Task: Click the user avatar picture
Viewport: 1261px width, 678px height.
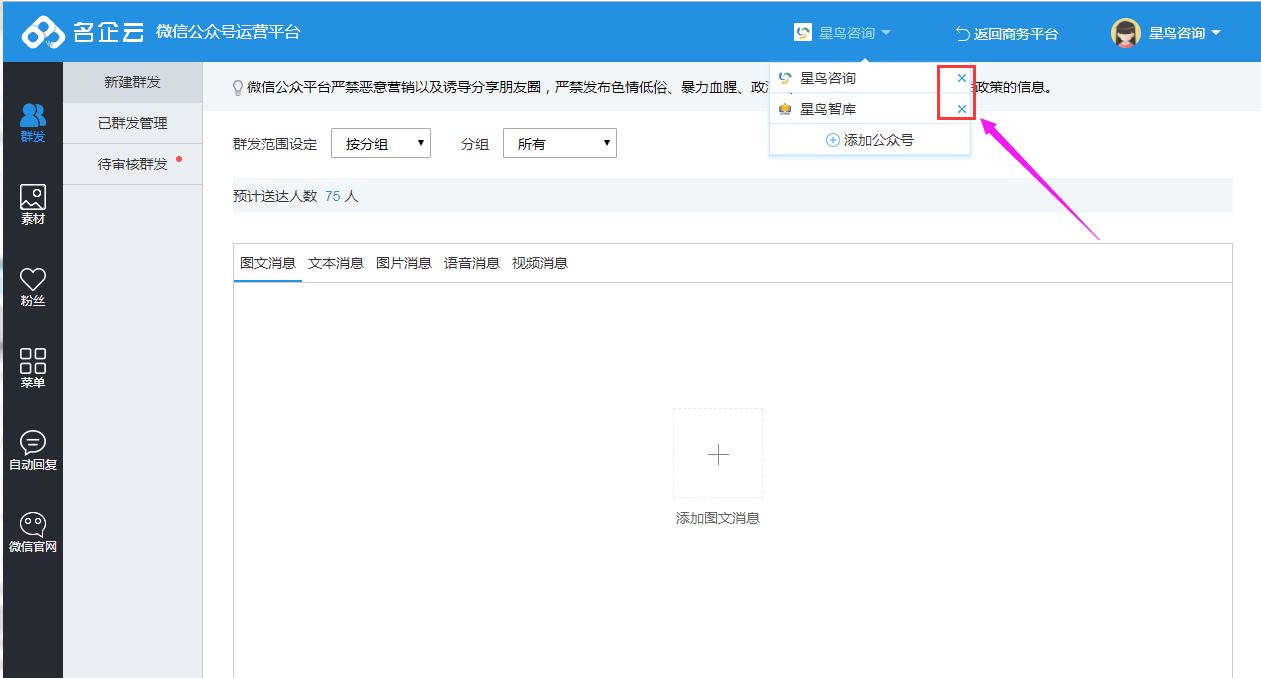Action: point(1126,33)
